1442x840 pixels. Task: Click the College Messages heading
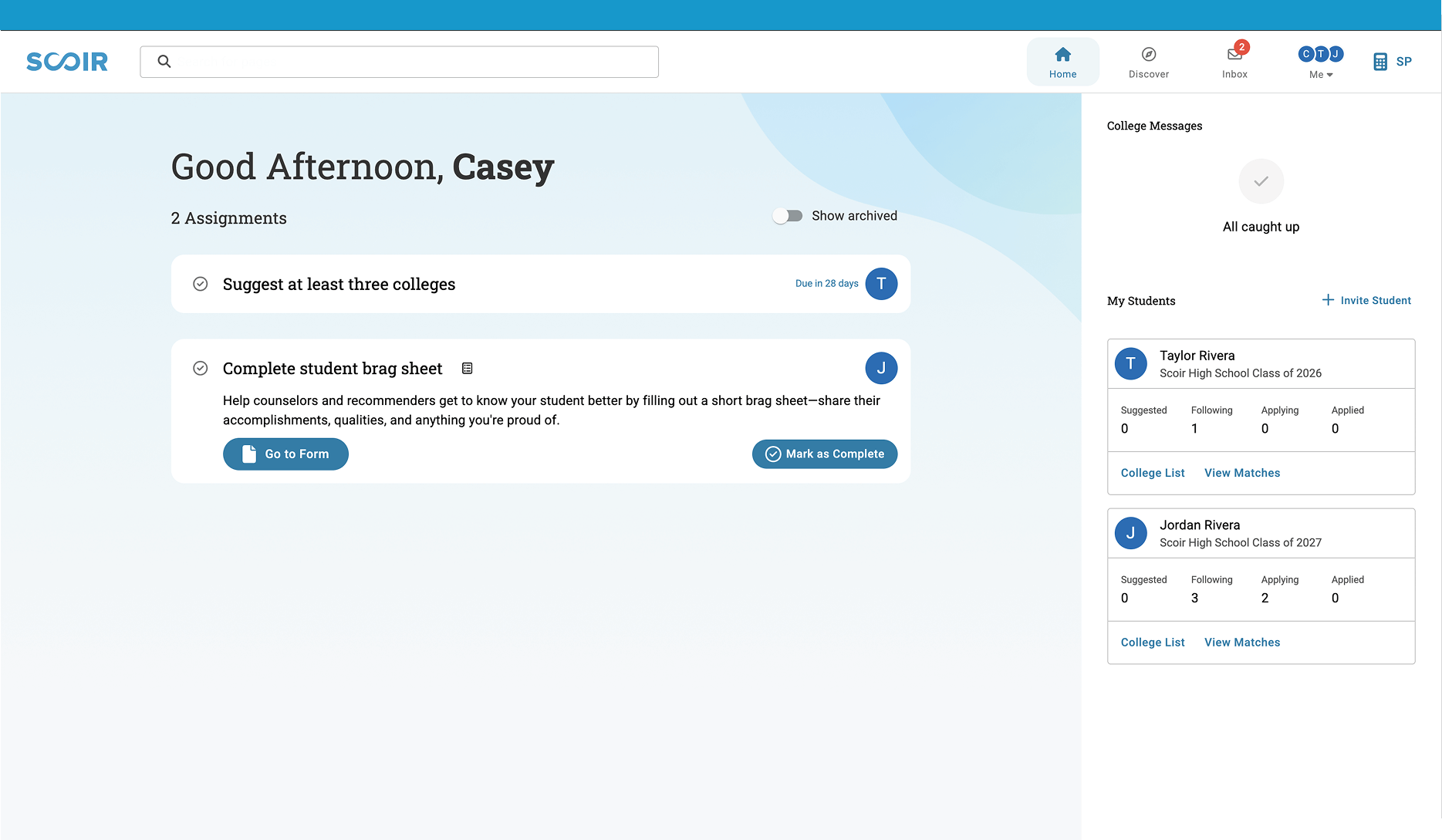(1154, 126)
